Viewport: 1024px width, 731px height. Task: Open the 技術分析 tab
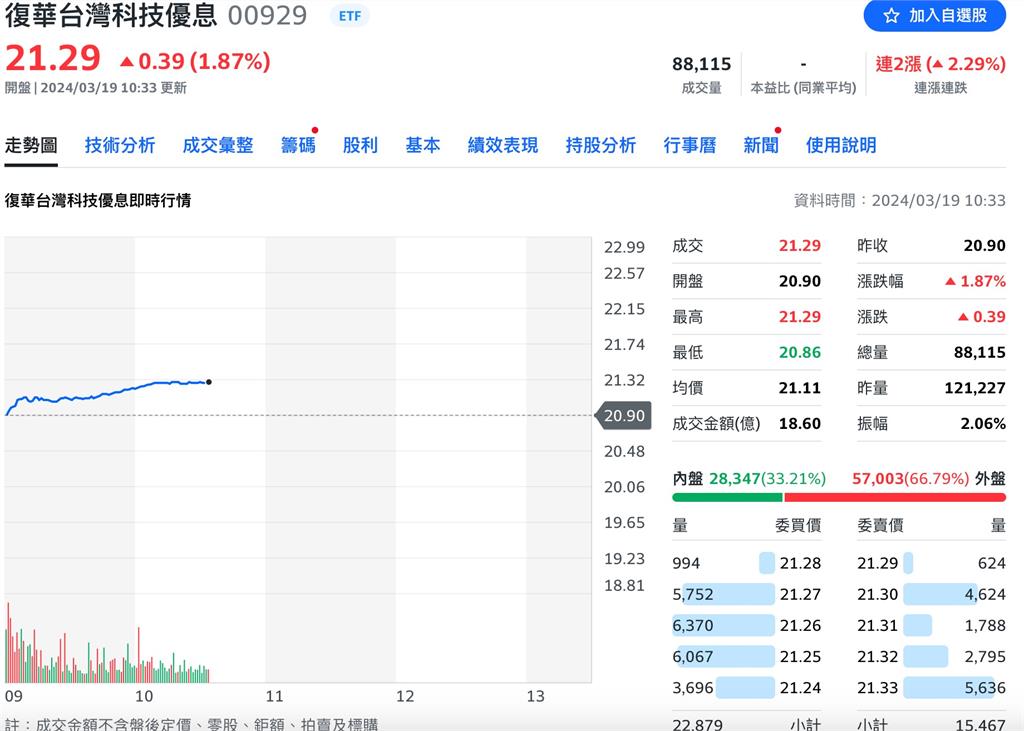(x=120, y=145)
